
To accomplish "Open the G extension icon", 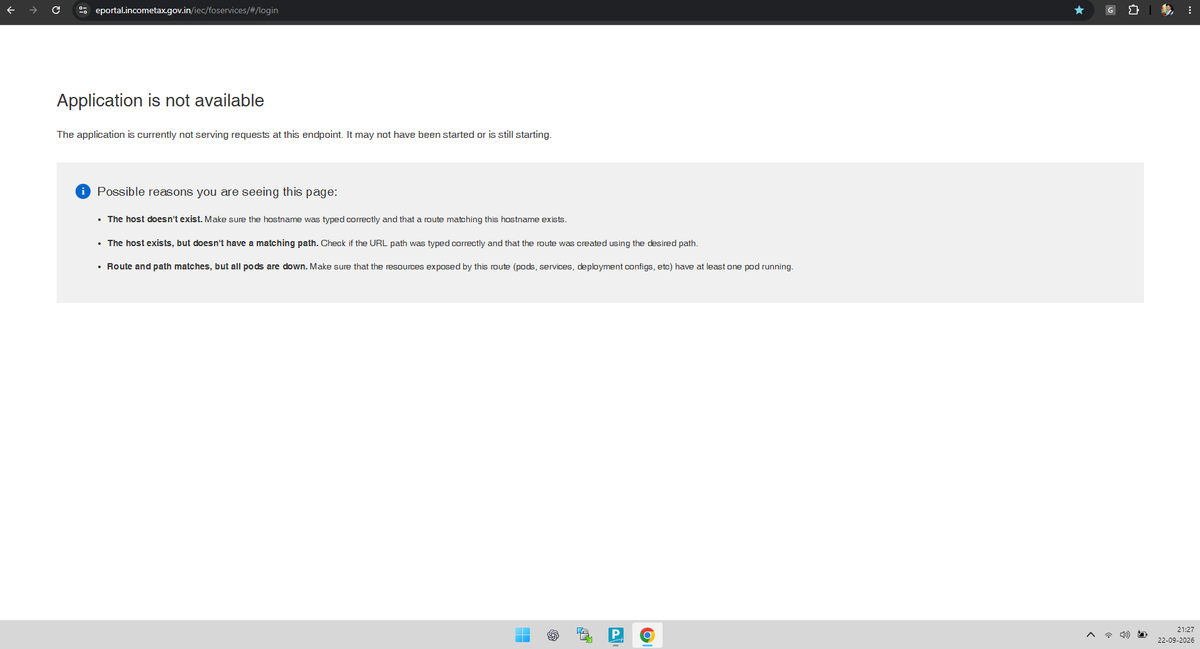I will [1110, 9].
